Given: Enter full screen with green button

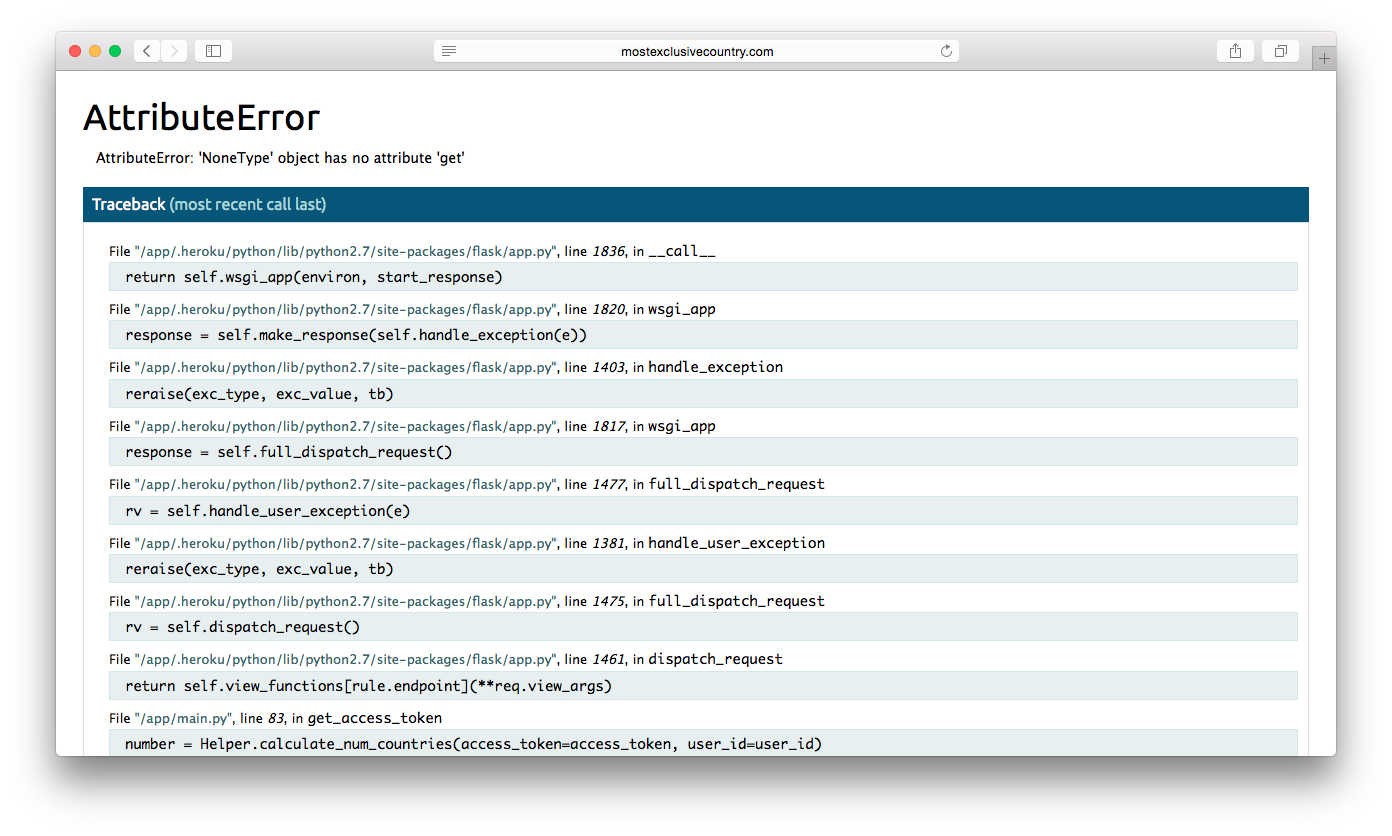Looking at the screenshot, I should point(115,51).
